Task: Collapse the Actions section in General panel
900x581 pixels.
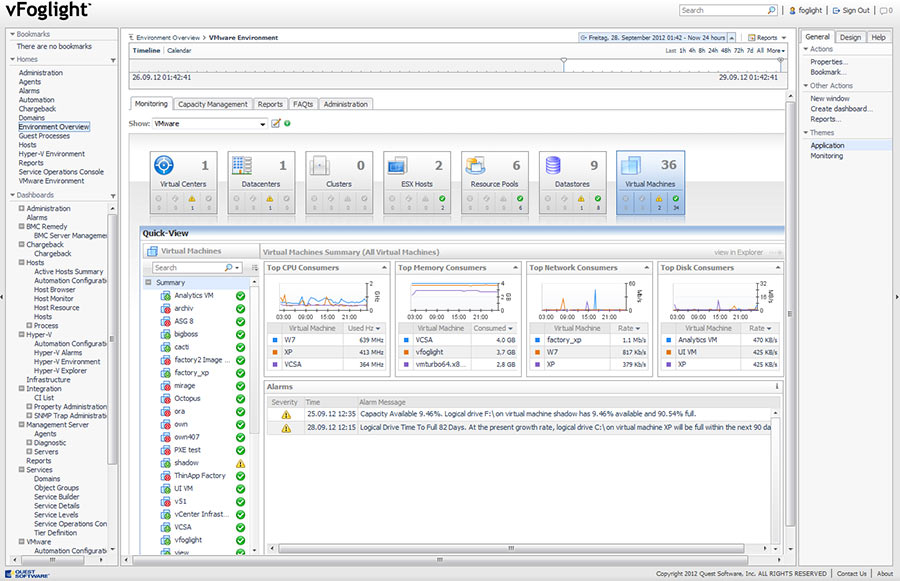Action: click(806, 49)
